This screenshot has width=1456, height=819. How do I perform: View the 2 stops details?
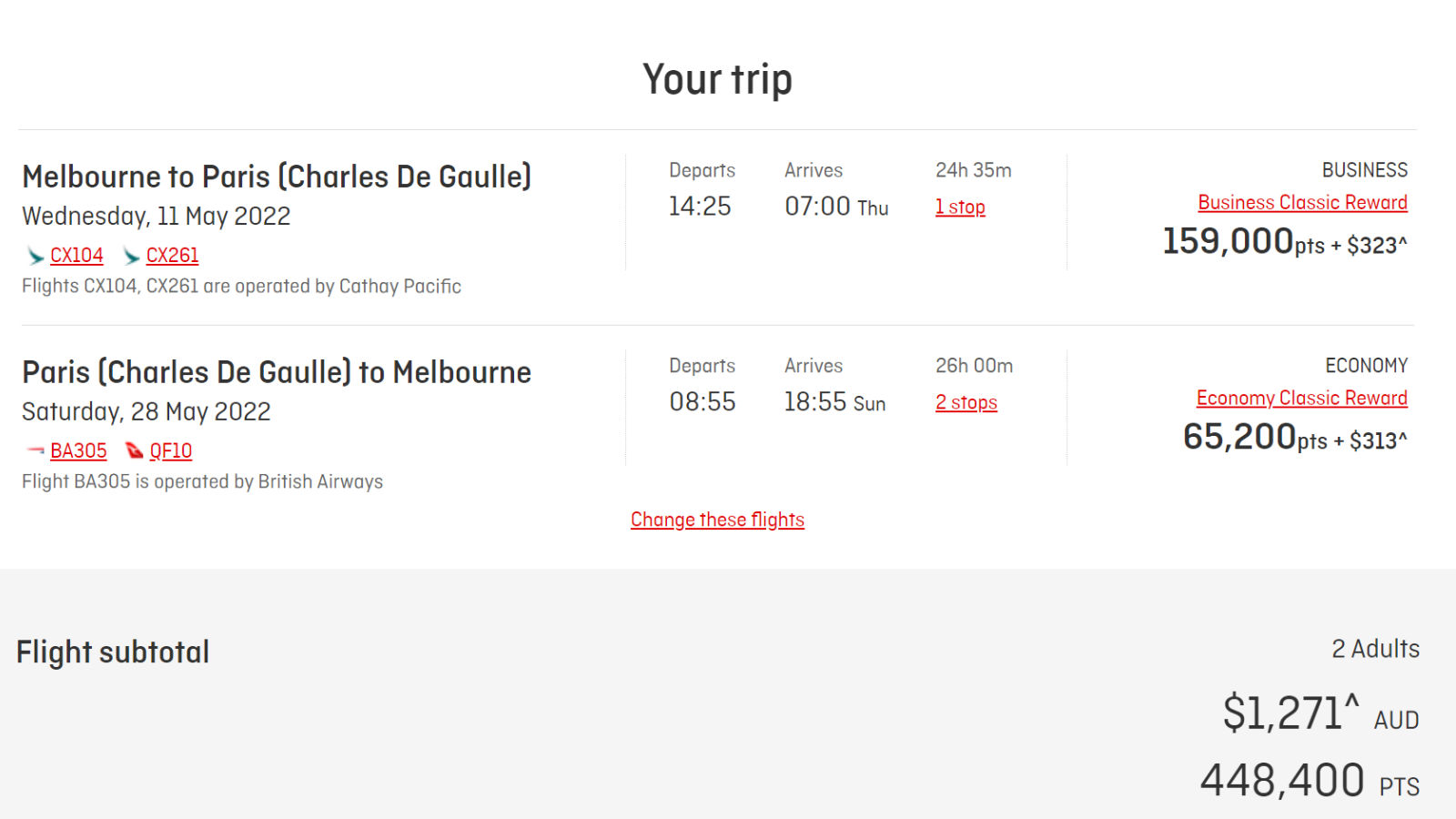pyautogui.click(x=966, y=403)
